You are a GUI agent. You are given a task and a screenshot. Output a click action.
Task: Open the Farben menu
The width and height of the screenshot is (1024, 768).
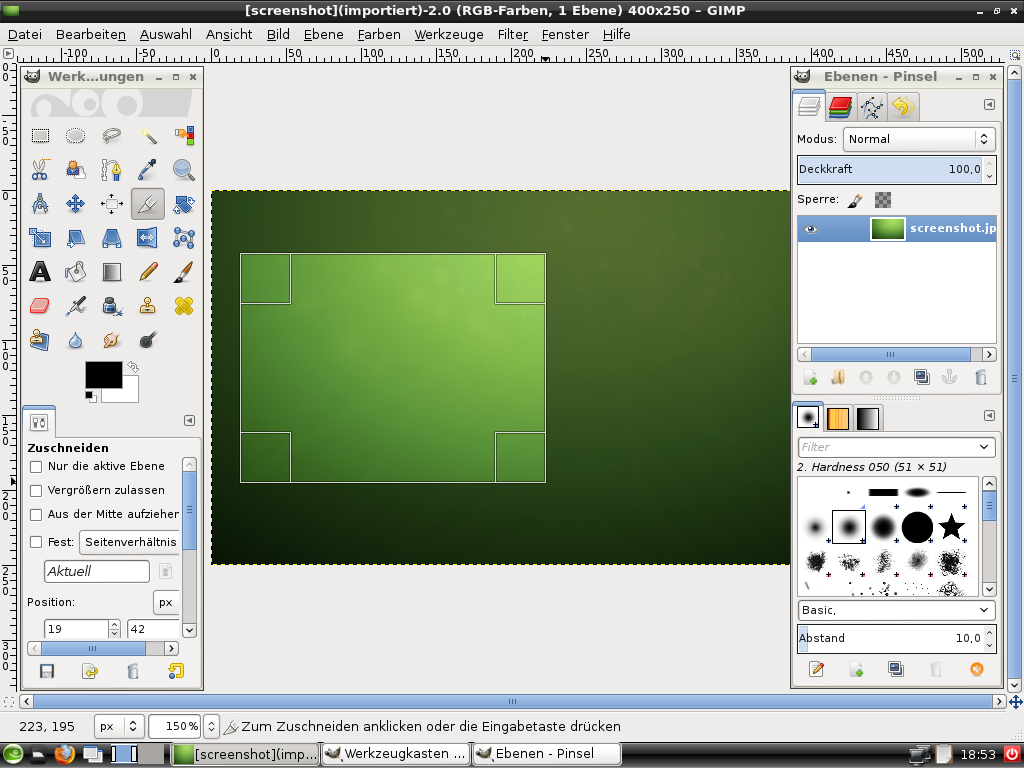379,35
